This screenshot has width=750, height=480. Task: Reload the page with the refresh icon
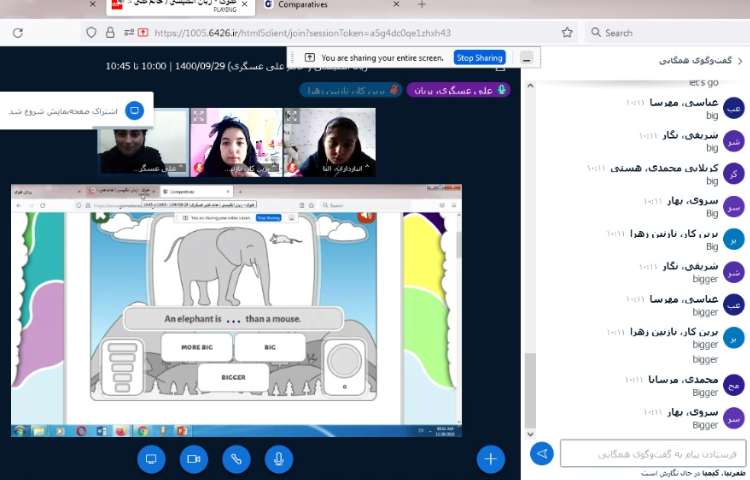pyautogui.click(x=18, y=32)
